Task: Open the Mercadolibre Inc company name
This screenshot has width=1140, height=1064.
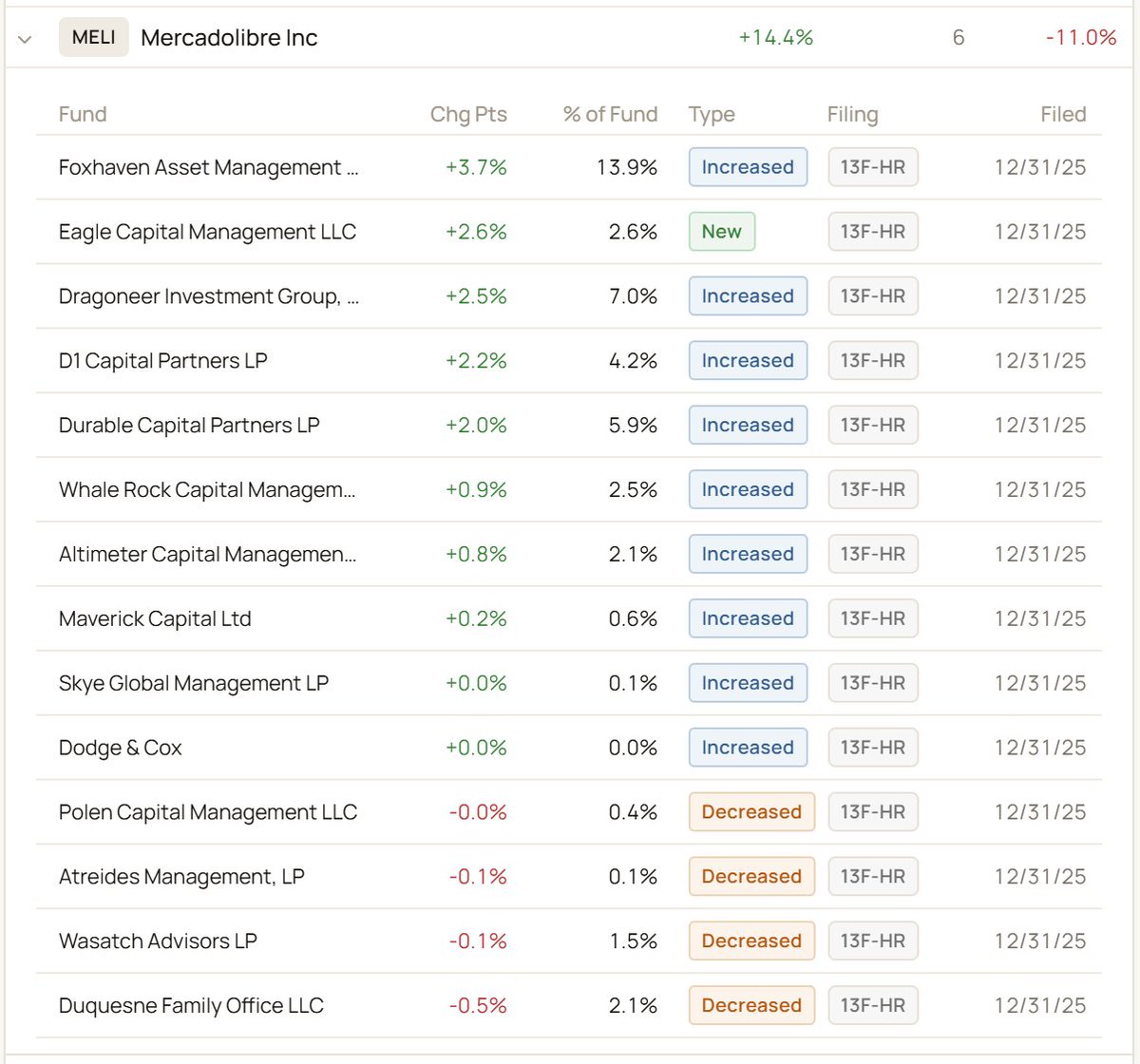Action: point(229,38)
